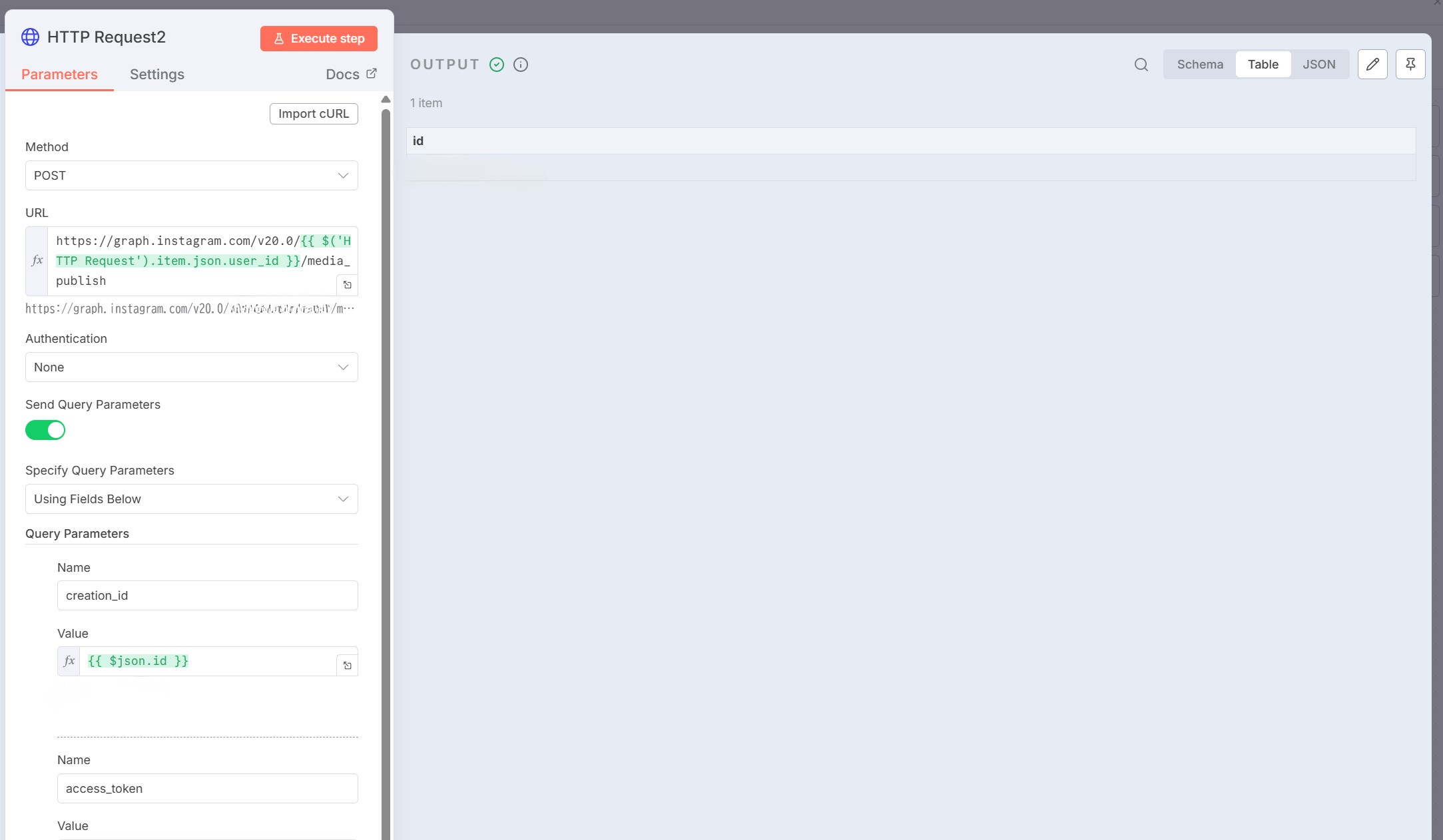1443x840 pixels.
Task: Click the pencil edit output icon
Action: click(x=1372, y=65)
